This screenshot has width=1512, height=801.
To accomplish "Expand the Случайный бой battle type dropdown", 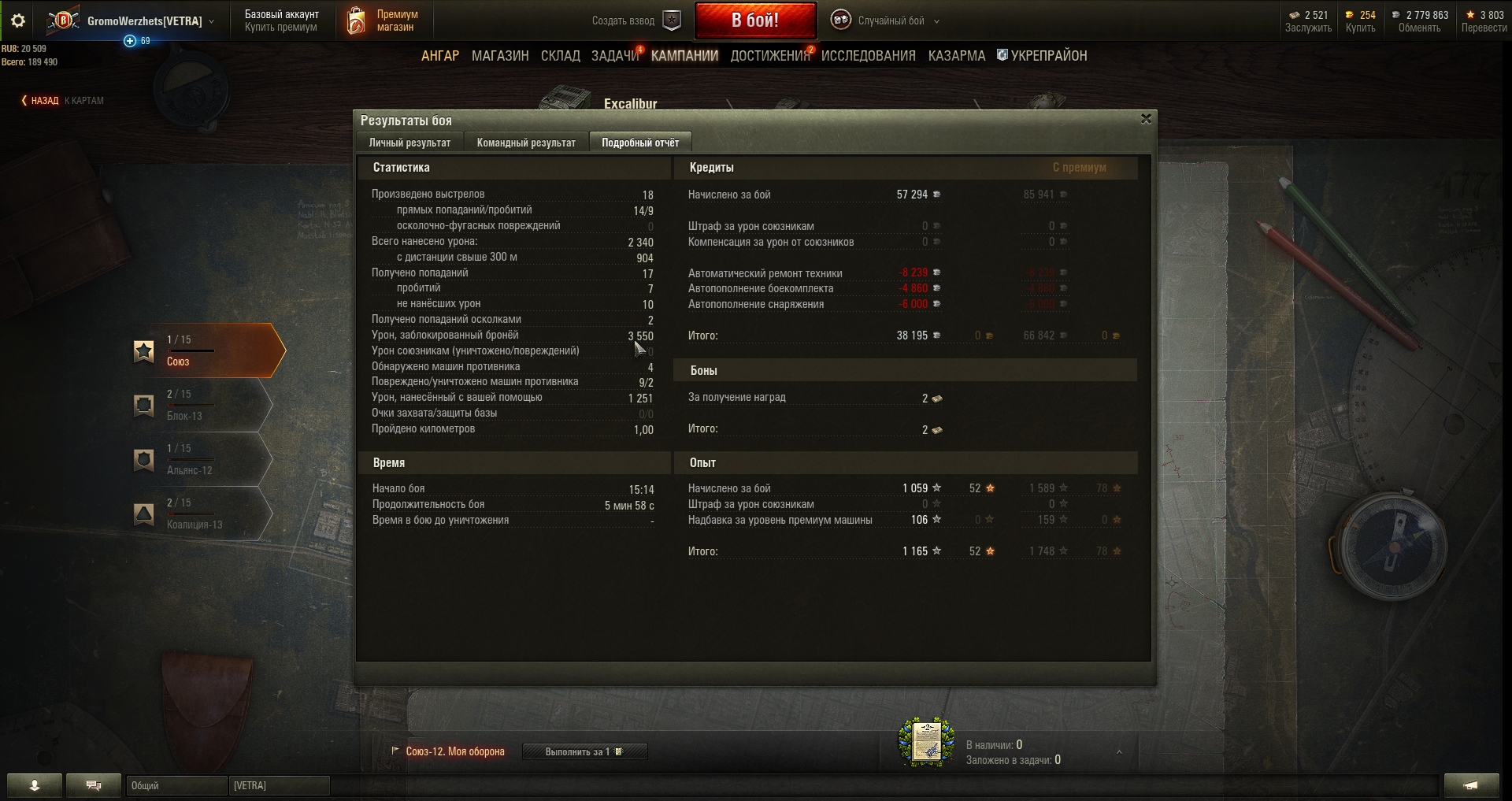I will tap(936, 21).
